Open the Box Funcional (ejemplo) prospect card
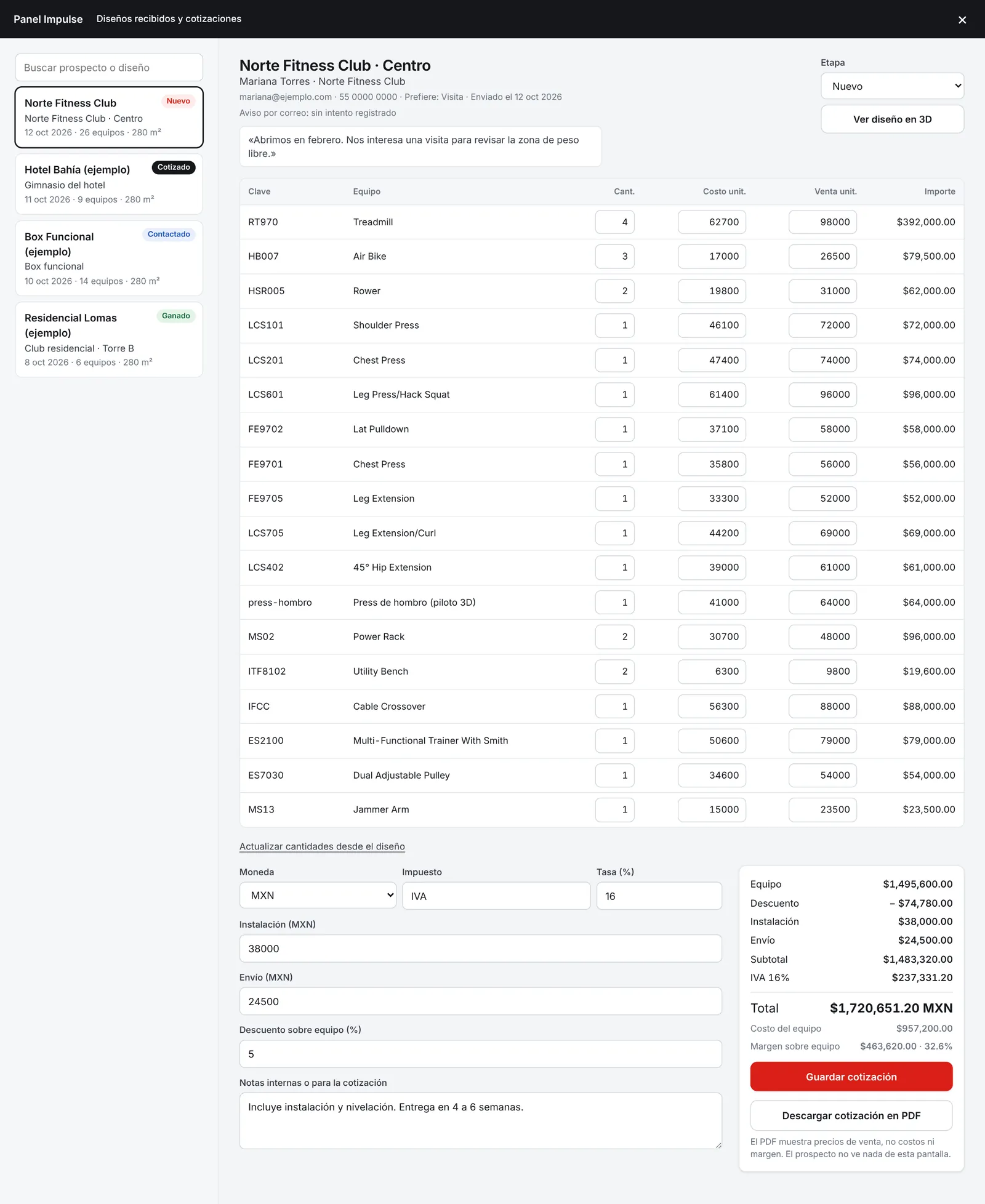 point(109,259)
